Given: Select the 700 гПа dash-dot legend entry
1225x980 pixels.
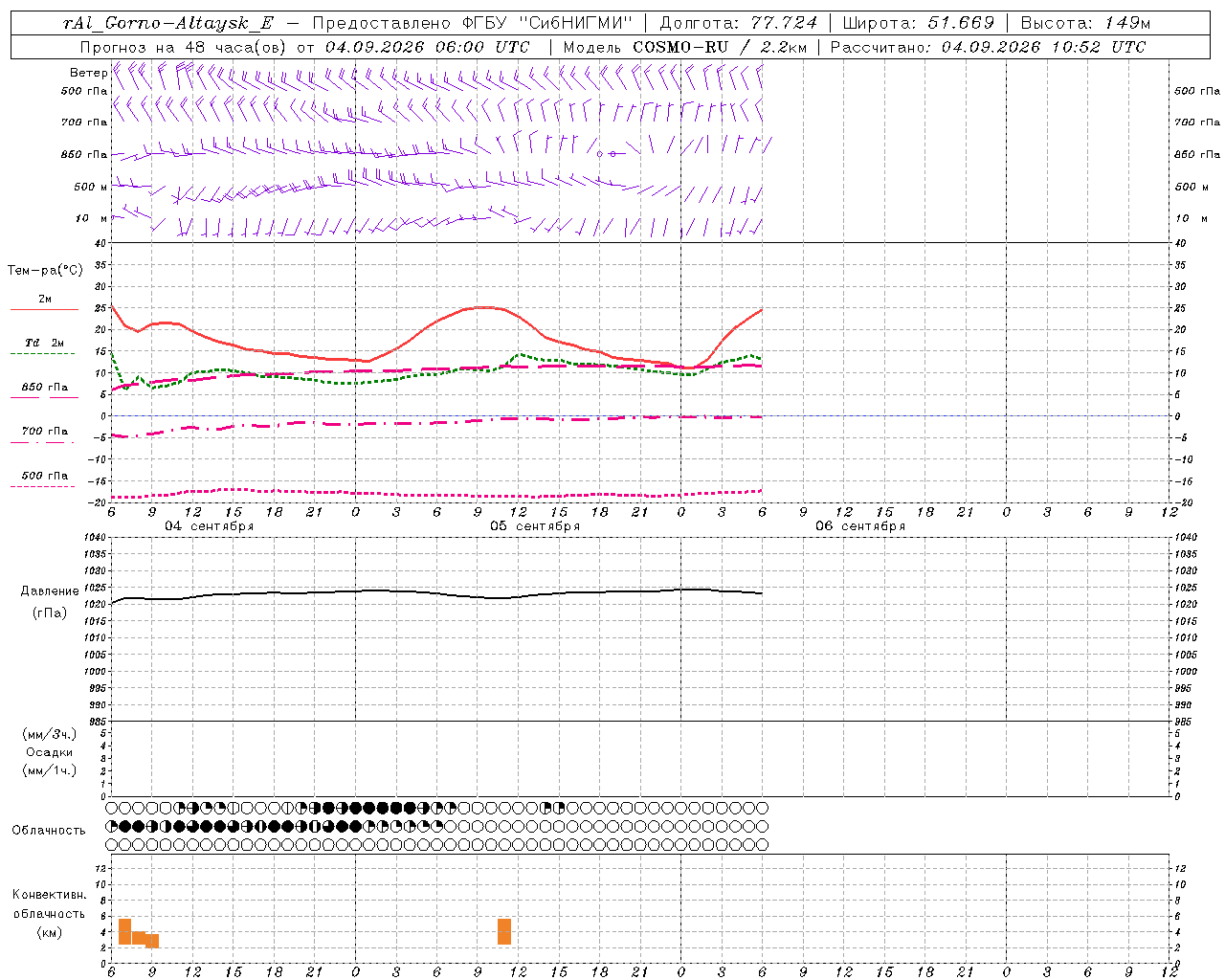Looking at the screenshot, I should tap(44, 435).
